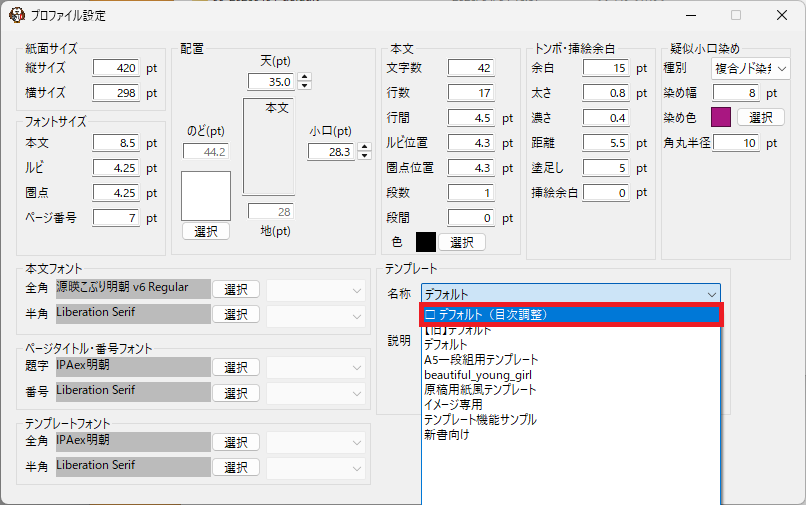Click the 段間 input field

[x=471, y=218]
